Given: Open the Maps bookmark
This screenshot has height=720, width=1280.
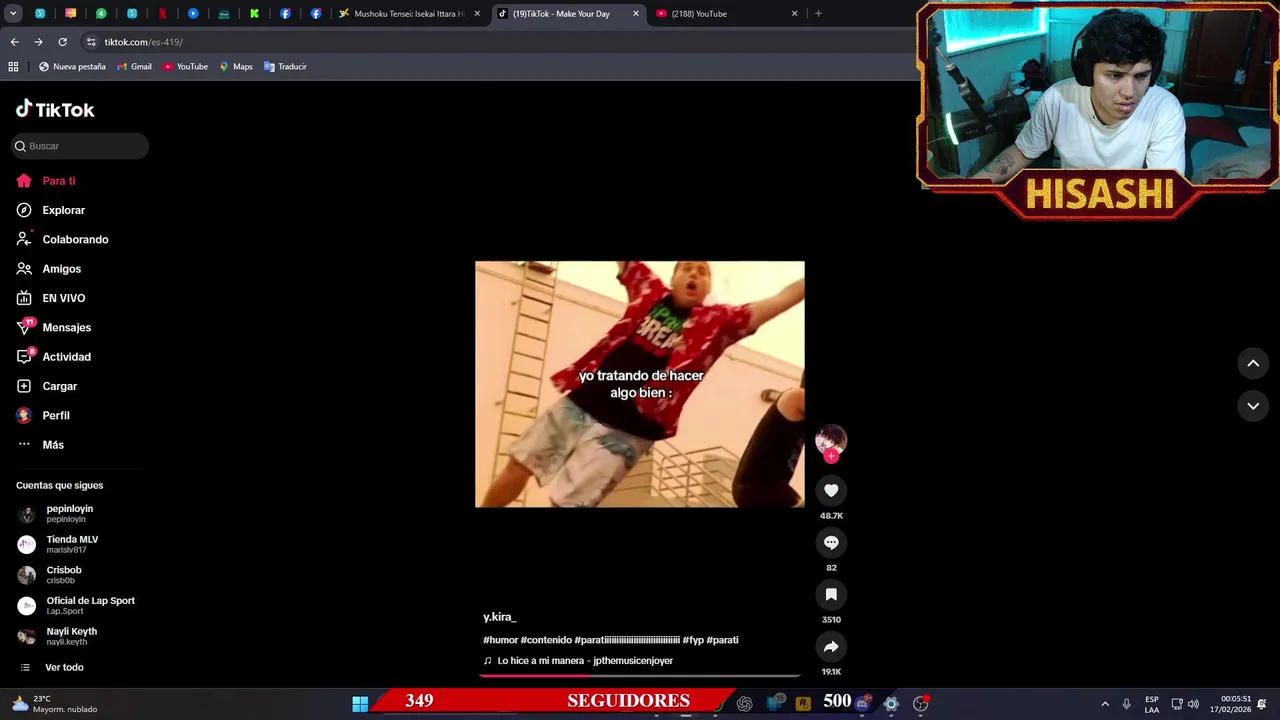Looking at the screenshot, I should tap(236, 67).
